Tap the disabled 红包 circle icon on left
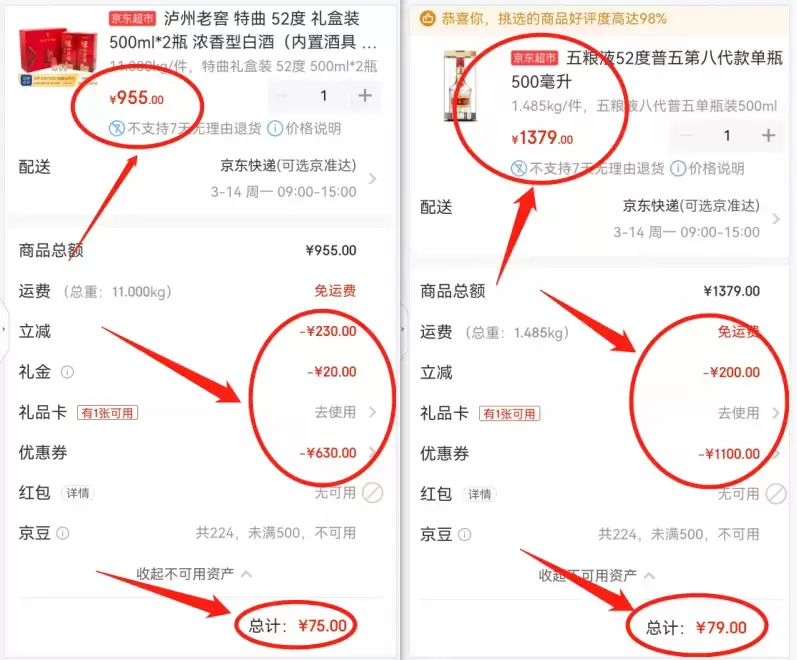The height and width of the screenshot is (660, 797). point(373,493)
